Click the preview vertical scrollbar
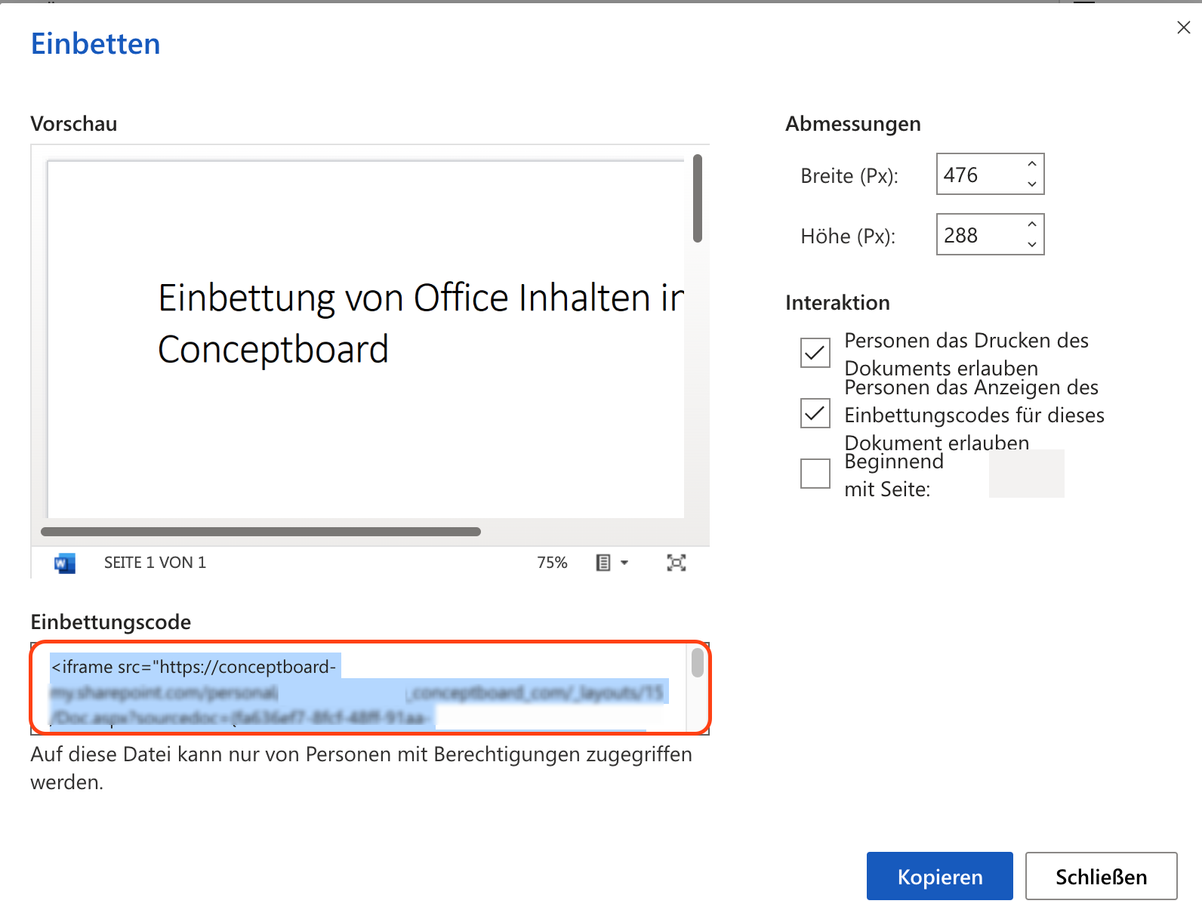Image resolution: width=1202 pixels, height=923 pixels. coord(698,198)
